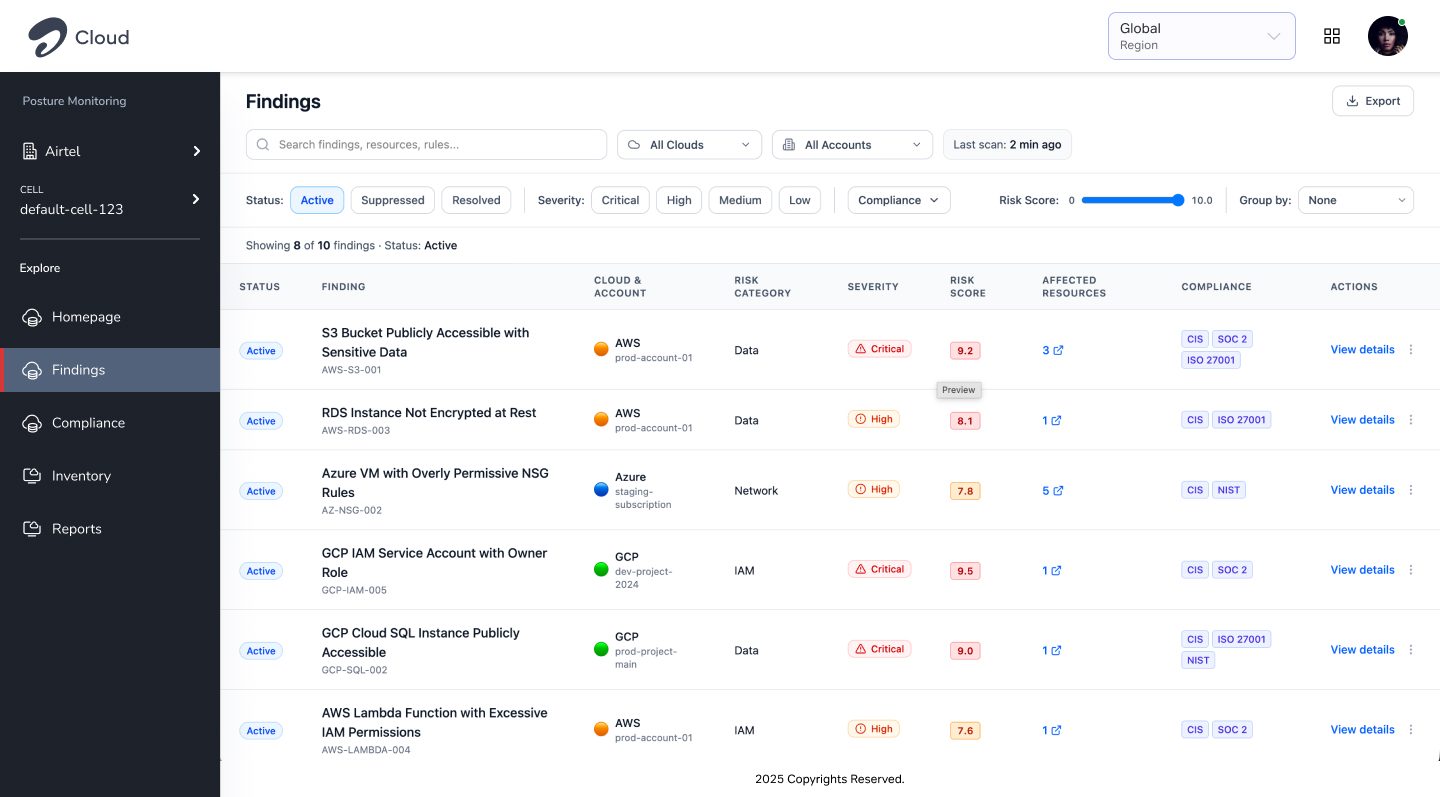Toggle the Low severity filter
This screenshot has width=1440, height=797.
point(800,200)
